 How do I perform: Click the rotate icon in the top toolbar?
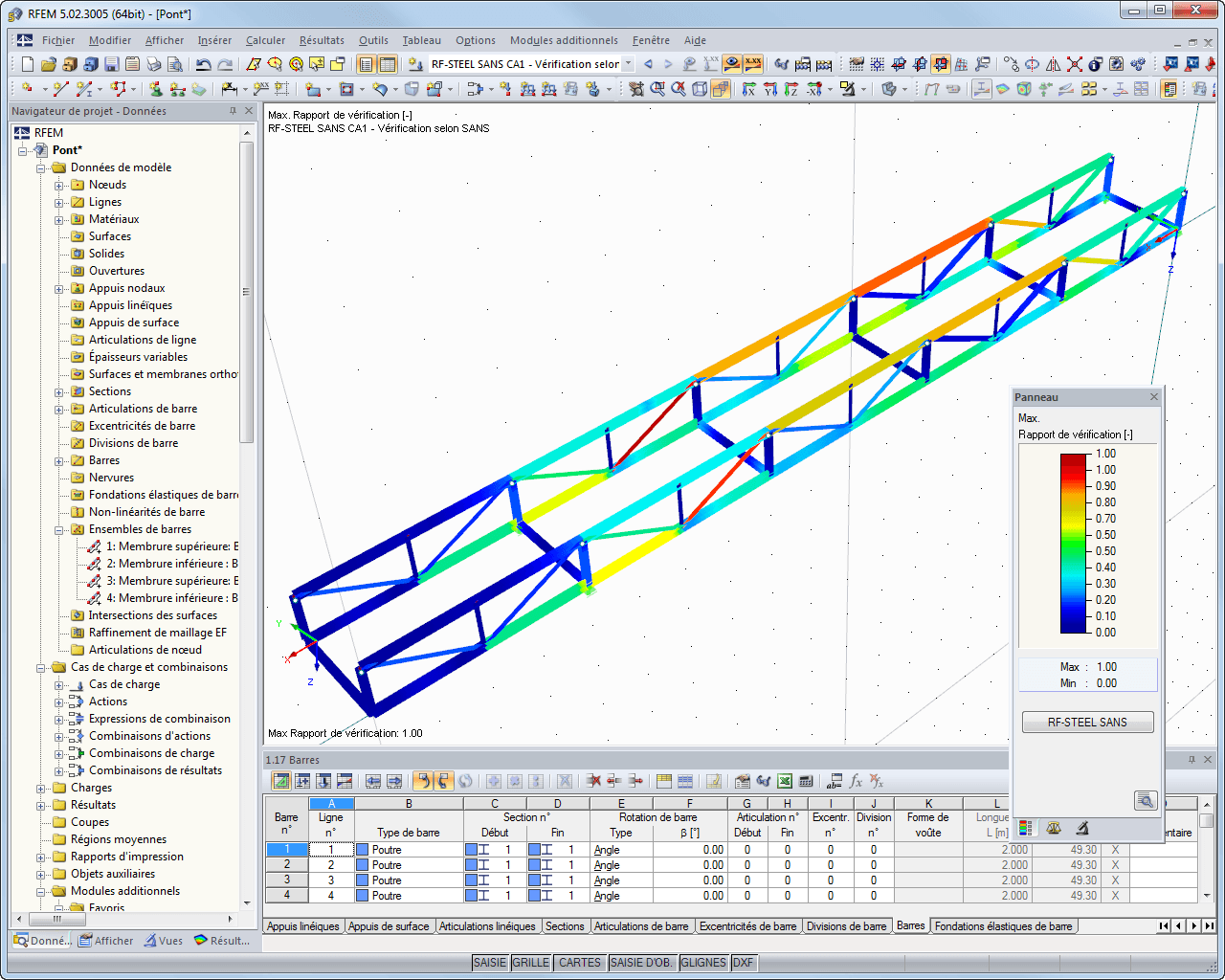tap(1032, 64)
